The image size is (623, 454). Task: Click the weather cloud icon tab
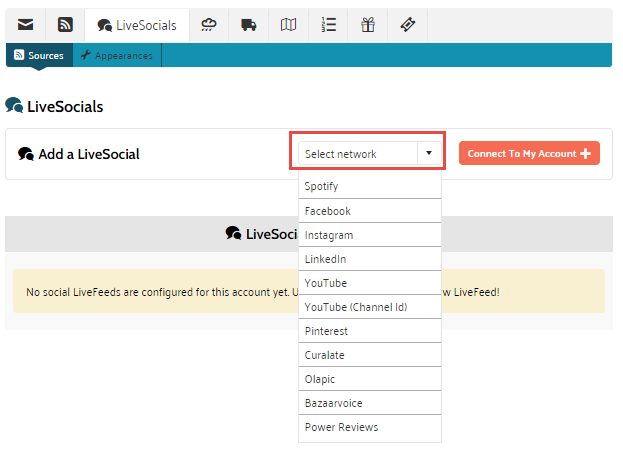208,25
